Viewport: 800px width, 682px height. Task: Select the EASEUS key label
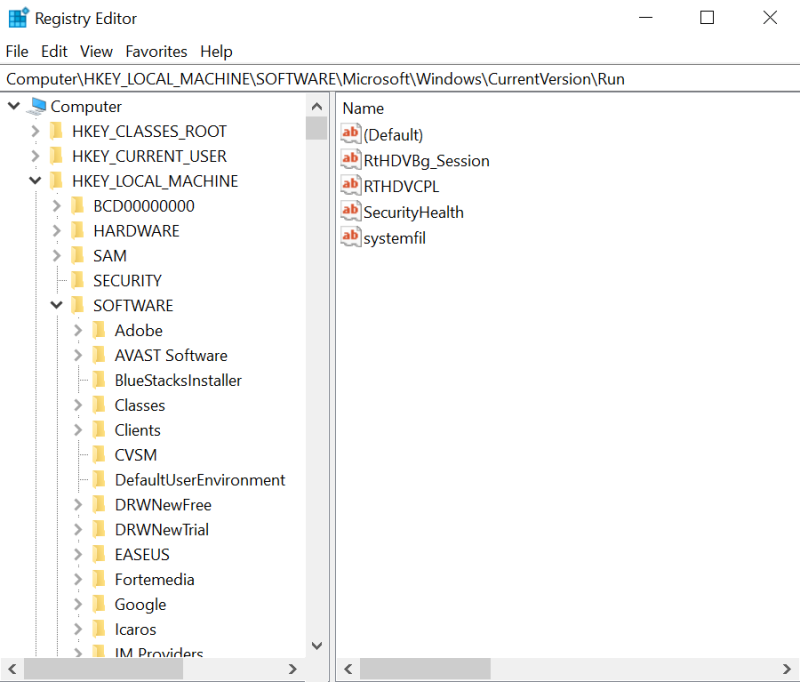point(142,554)
